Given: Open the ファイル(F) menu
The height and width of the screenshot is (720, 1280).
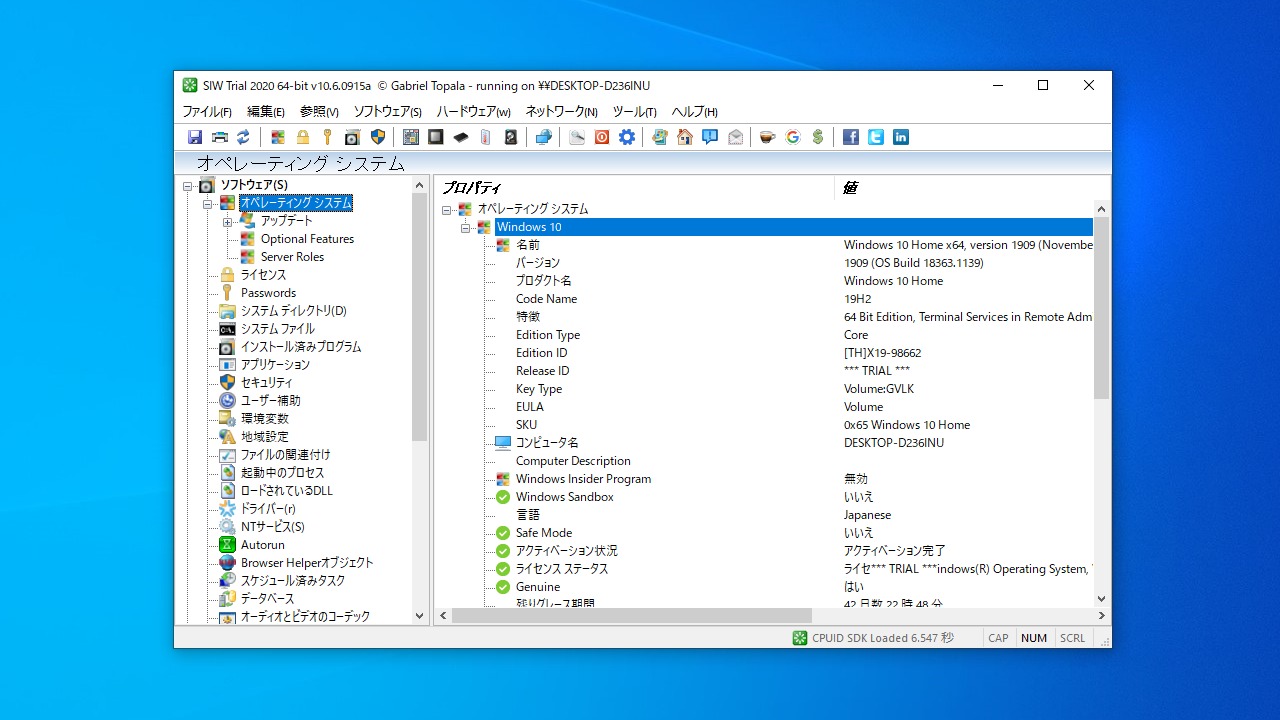Looking at the screenshot, I should 207,111.
